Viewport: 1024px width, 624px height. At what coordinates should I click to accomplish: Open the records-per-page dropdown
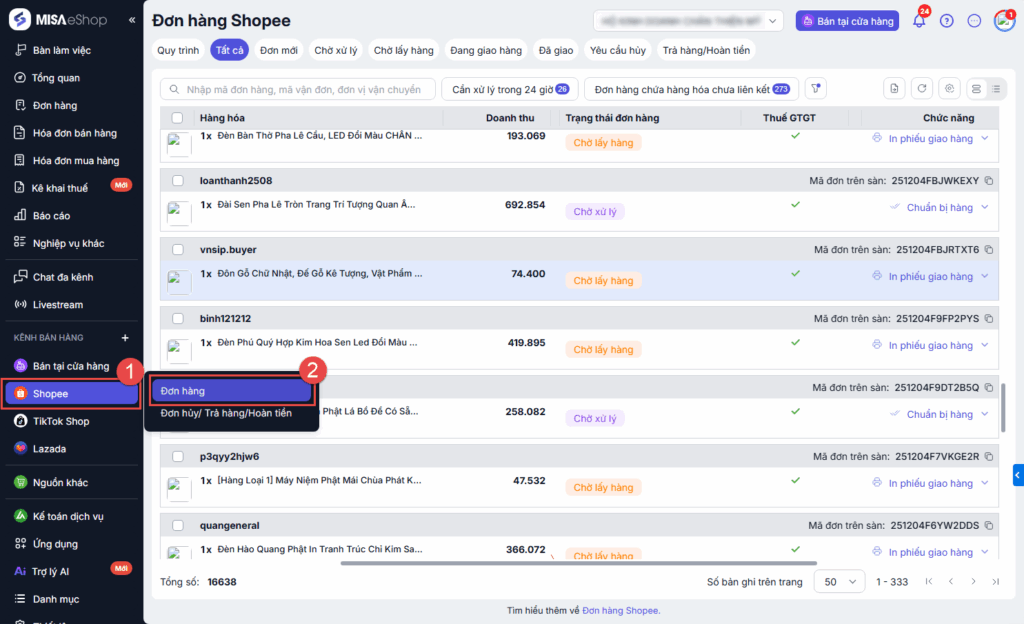pos(840,581)
